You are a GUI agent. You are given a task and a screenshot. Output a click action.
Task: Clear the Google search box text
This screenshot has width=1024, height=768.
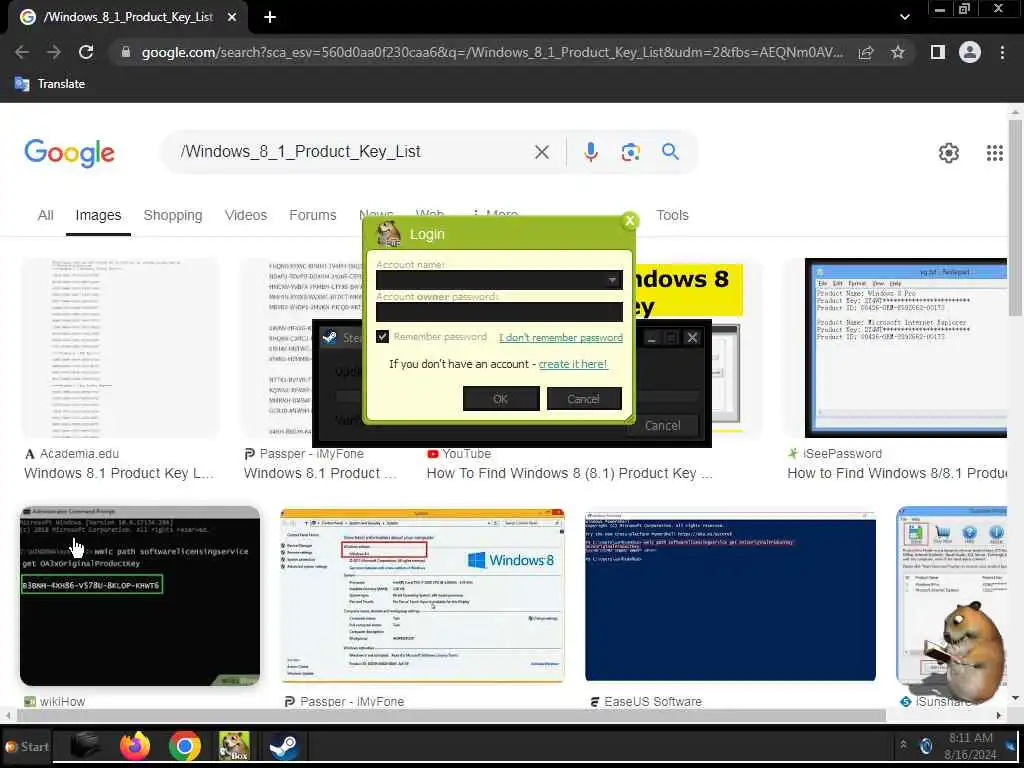tap(541, 152)
